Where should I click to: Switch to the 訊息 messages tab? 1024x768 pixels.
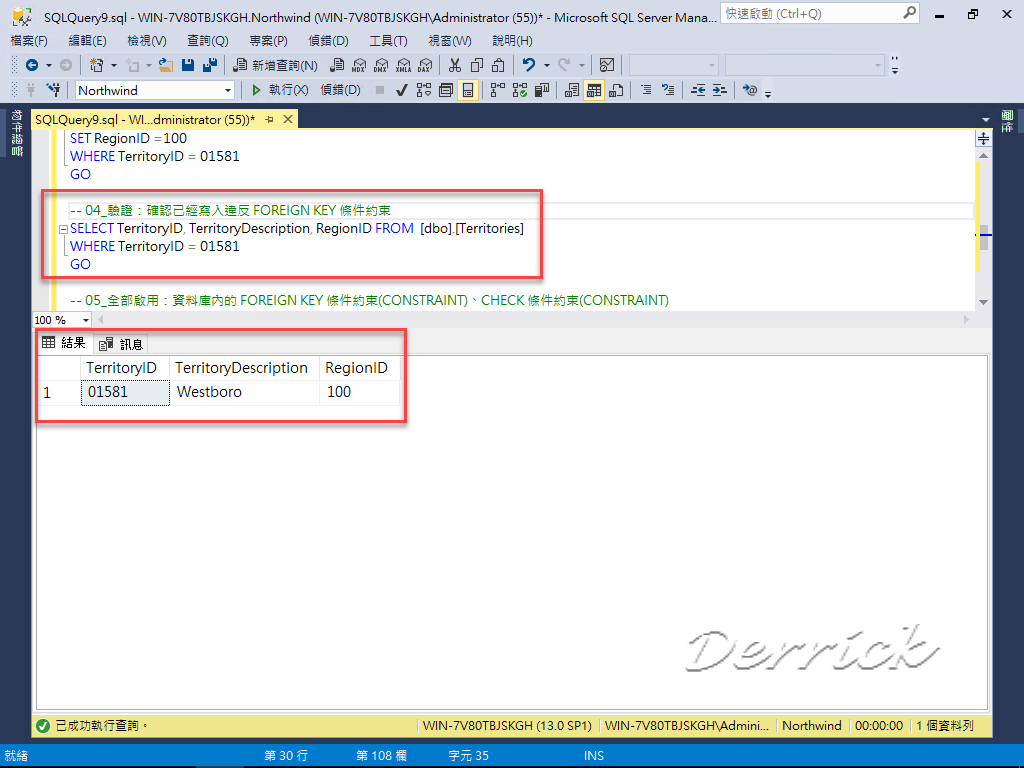coord(122,343)
